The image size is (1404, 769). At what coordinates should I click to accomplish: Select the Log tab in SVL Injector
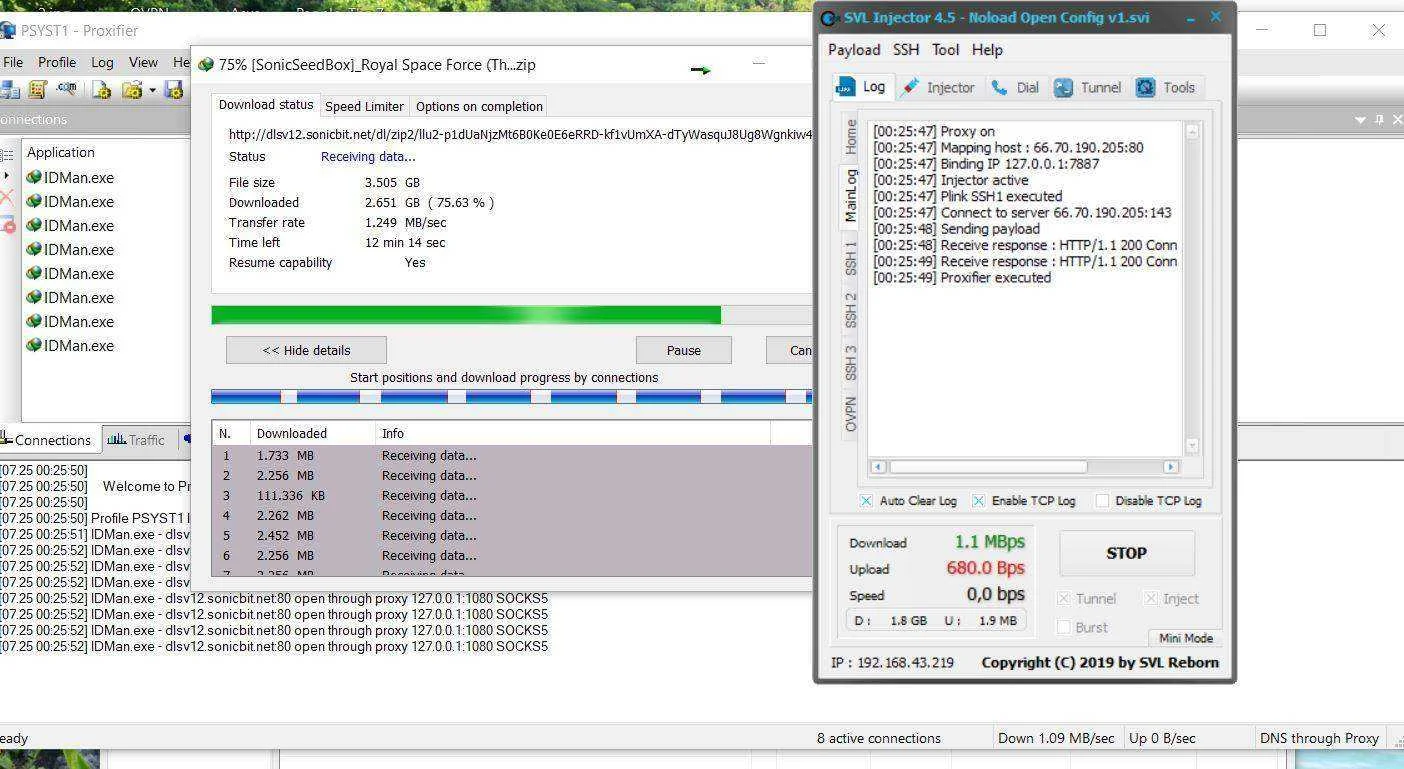click(862, 86)
